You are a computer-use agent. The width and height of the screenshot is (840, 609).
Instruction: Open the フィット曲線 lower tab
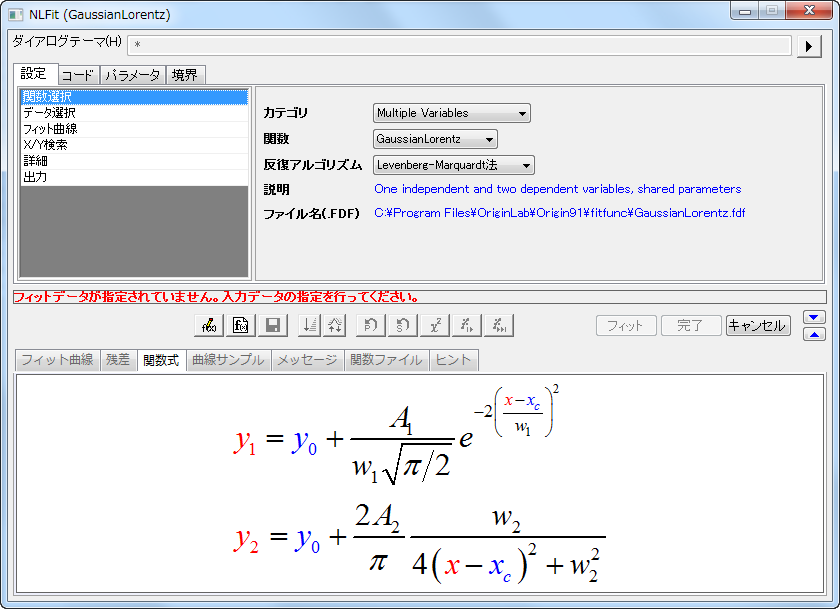pos(57,359)
